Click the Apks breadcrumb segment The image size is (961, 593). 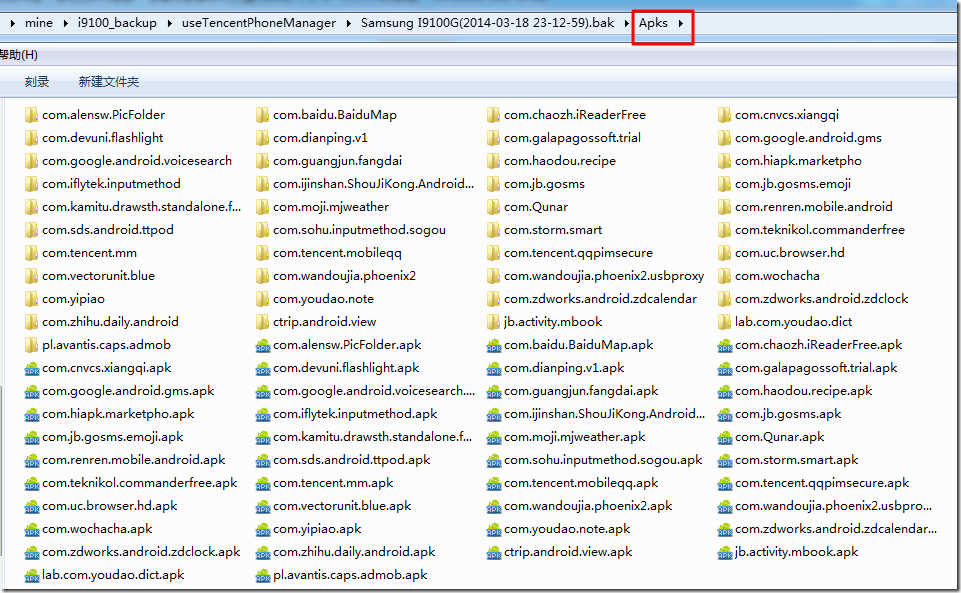point(653,23)
